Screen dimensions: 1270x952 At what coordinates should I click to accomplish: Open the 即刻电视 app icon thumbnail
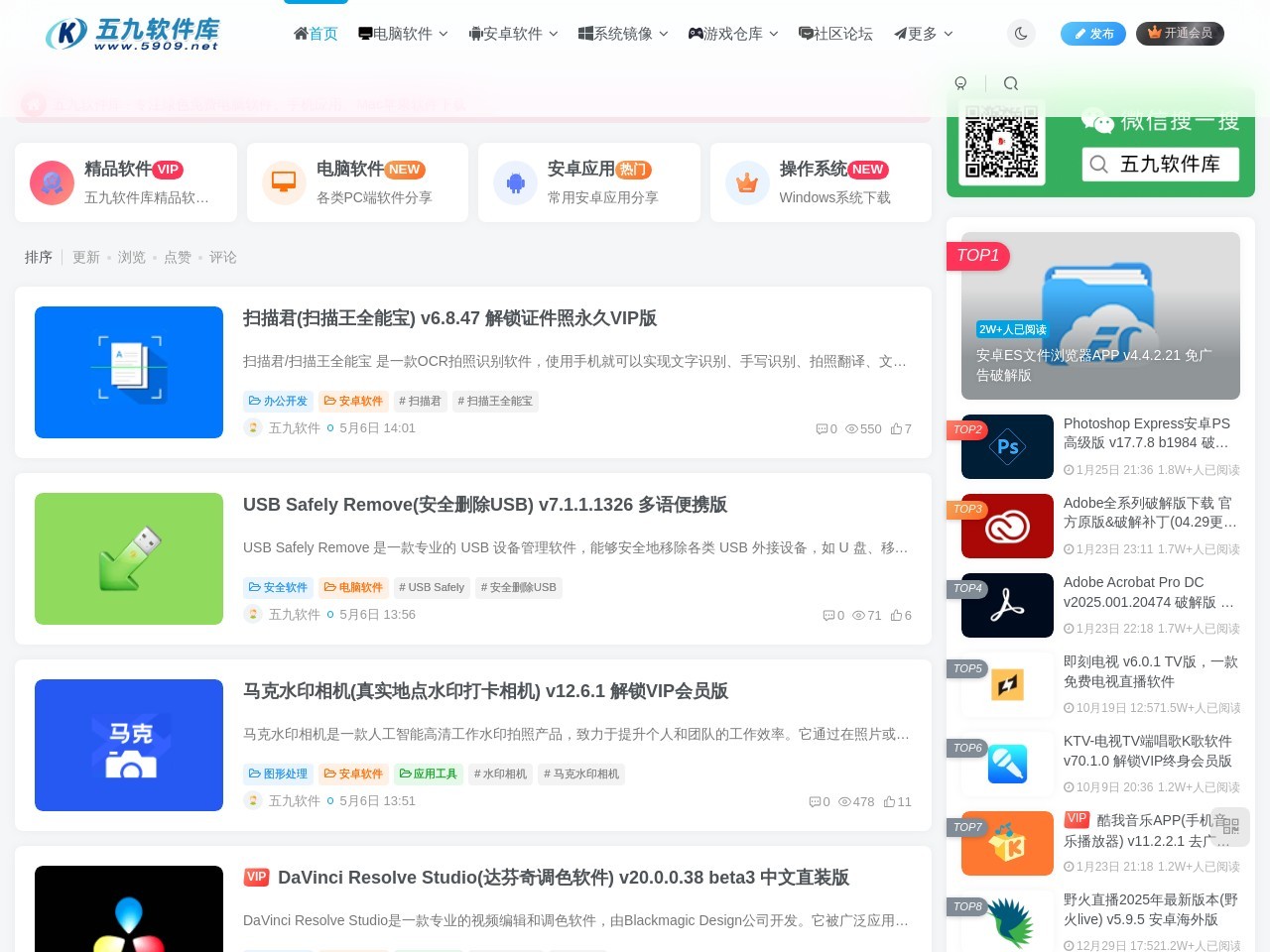pos(1007,684)
